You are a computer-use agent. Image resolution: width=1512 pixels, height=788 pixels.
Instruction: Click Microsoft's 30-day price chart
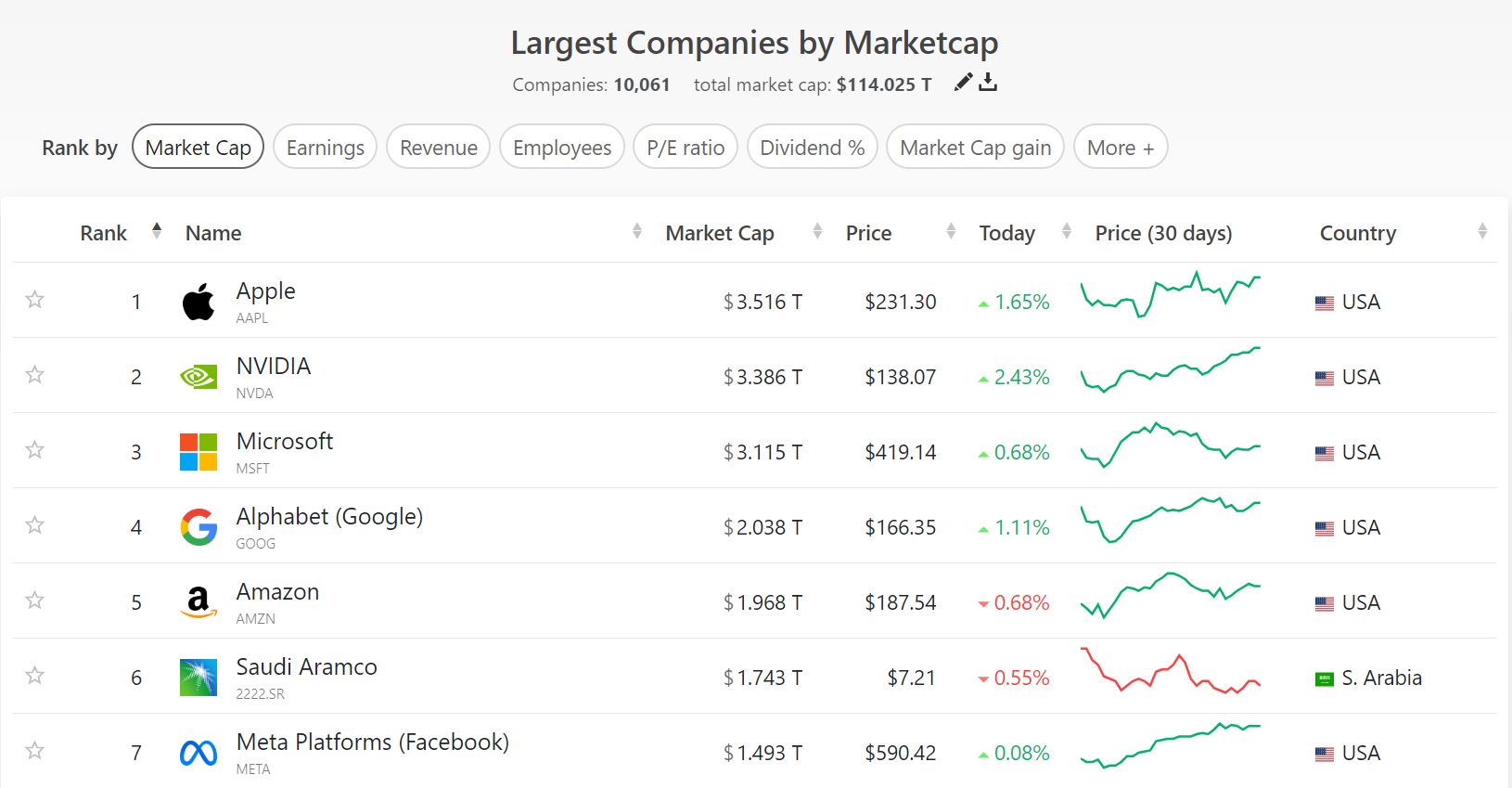[x=1171, y=445]
